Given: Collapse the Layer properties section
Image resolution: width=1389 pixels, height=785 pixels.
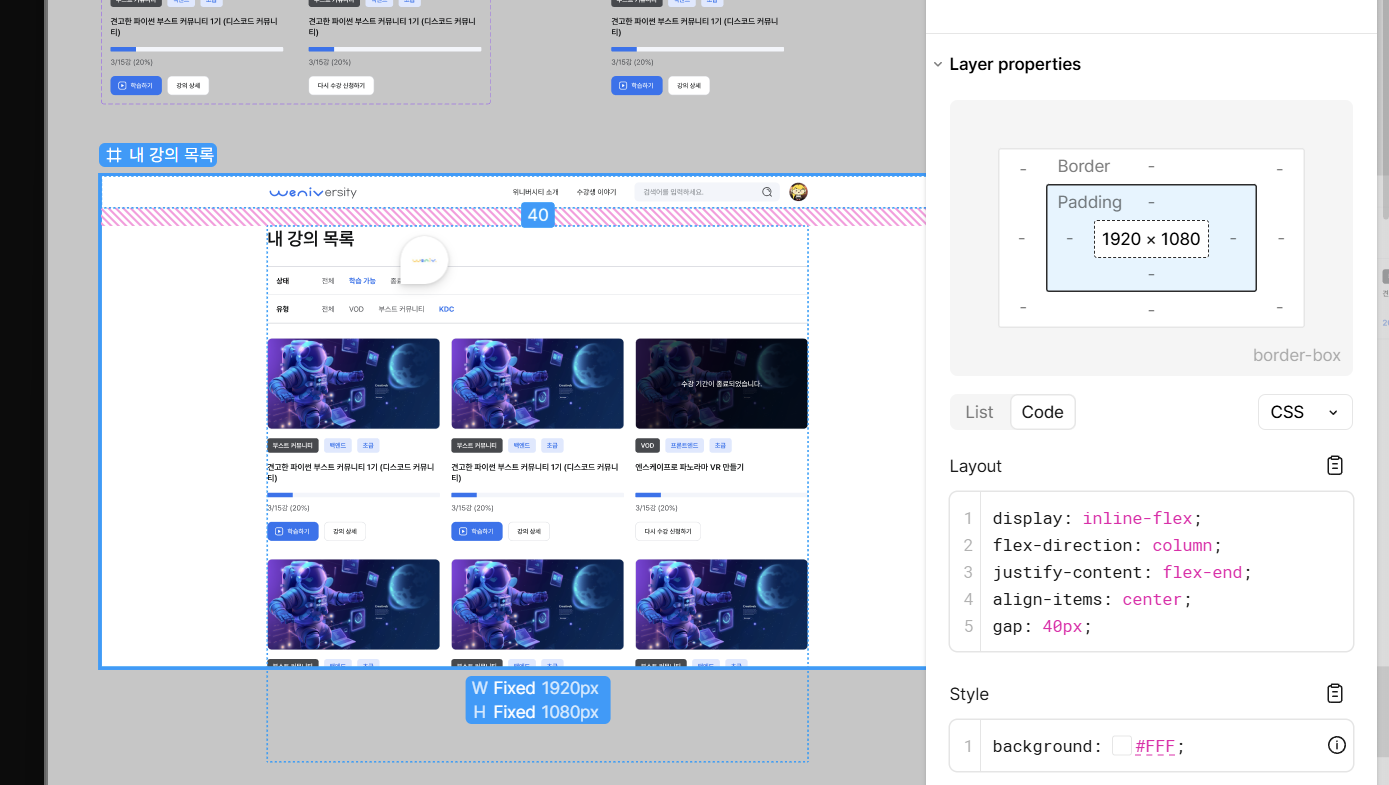Looking at the screenshot, I should (x=938, y=64).
